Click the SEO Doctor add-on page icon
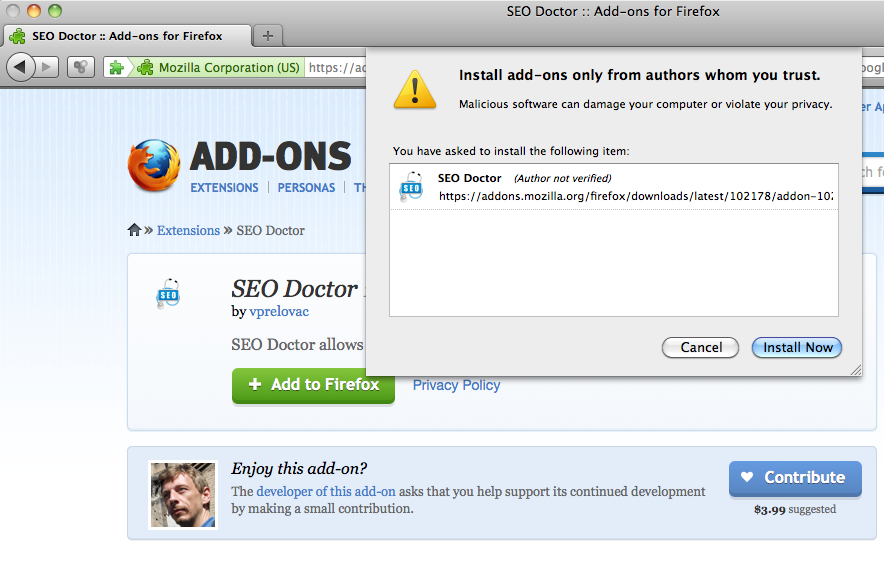Screen dimensions: 884x561 168,293
